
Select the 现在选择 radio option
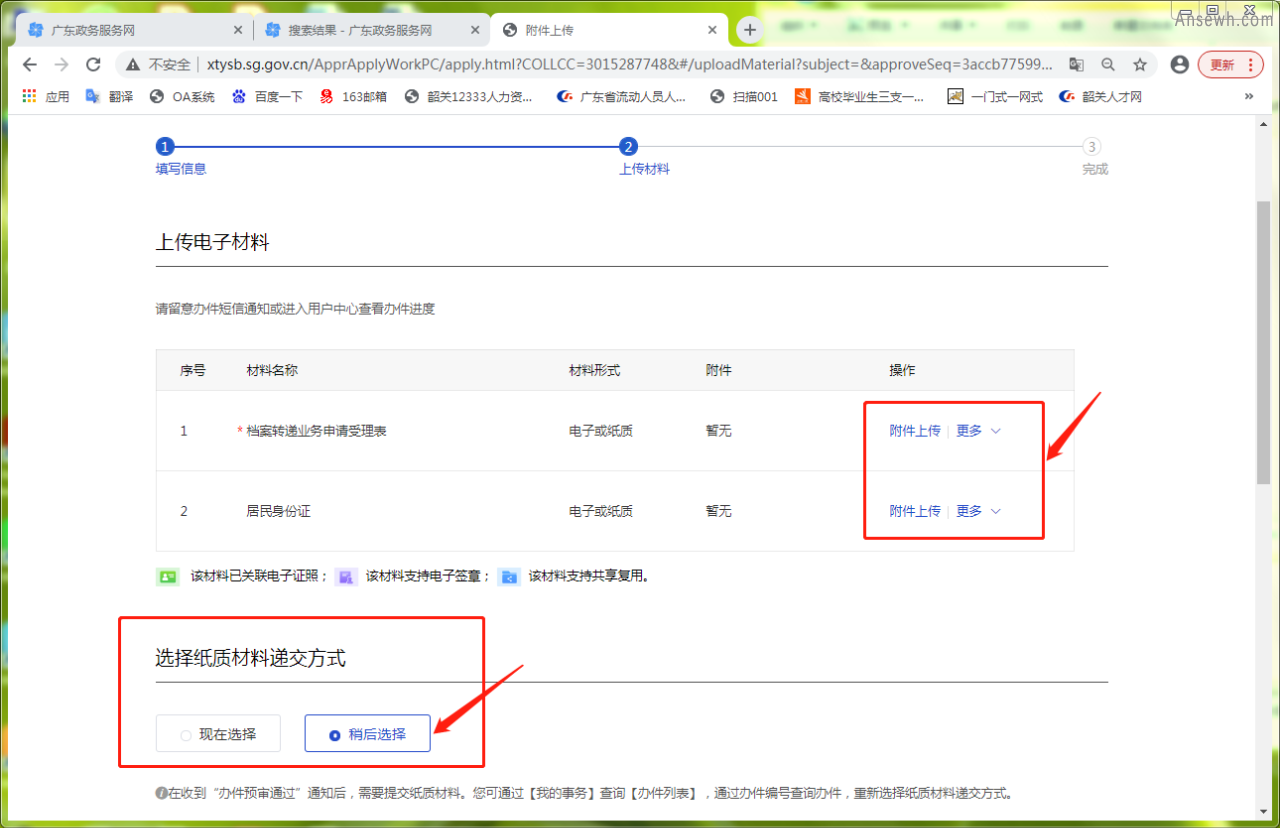click(x=218, y=734)
